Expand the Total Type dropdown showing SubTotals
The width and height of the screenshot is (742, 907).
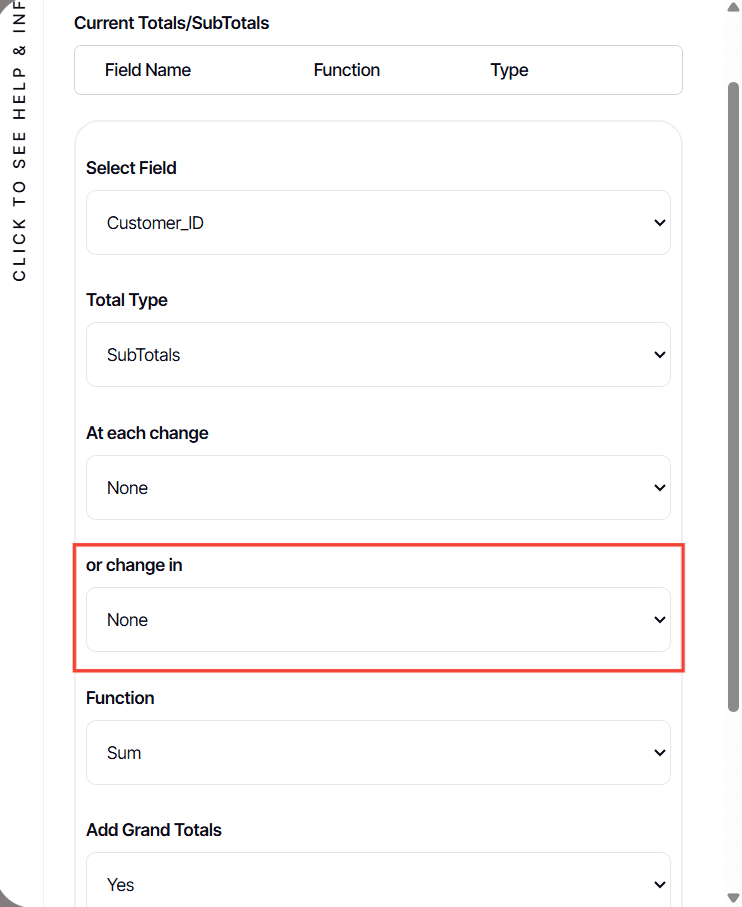[378, 355]
